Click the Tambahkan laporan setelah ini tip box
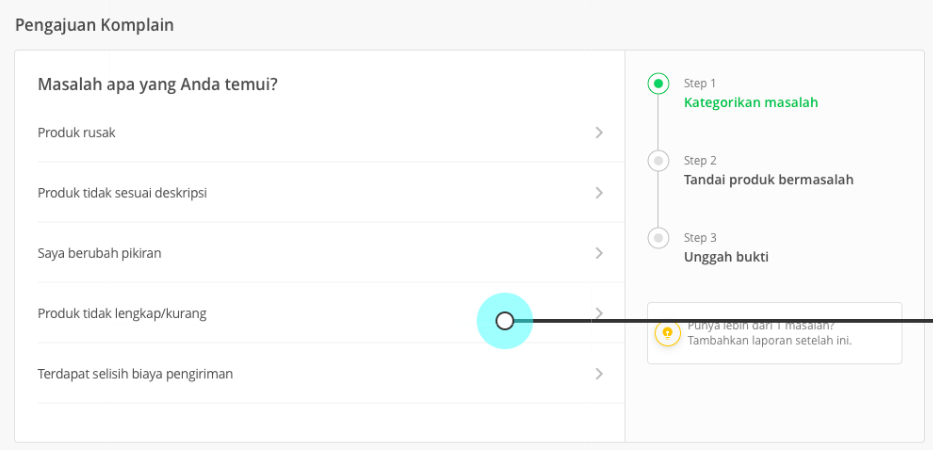This screenshot has height=450, width=933. pos(775,333)
